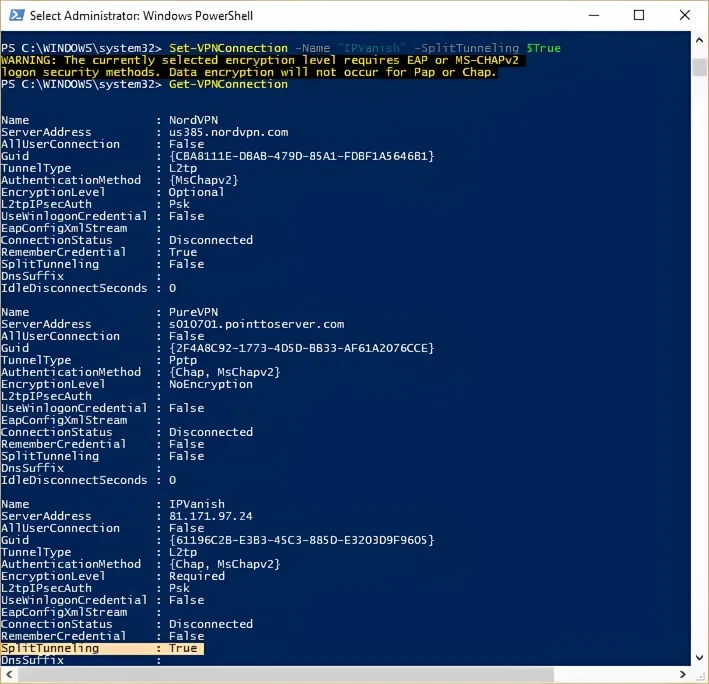Close the PowerShell window
This screenshot has width=709, height=684.
(x=685, y=15)
